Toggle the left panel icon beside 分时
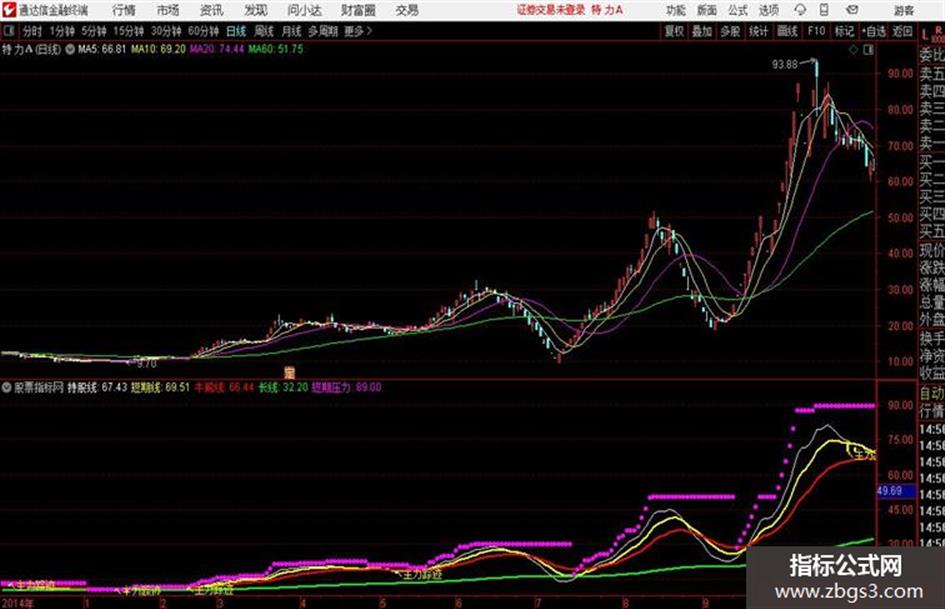945x609 pixels. click(8, 31)
